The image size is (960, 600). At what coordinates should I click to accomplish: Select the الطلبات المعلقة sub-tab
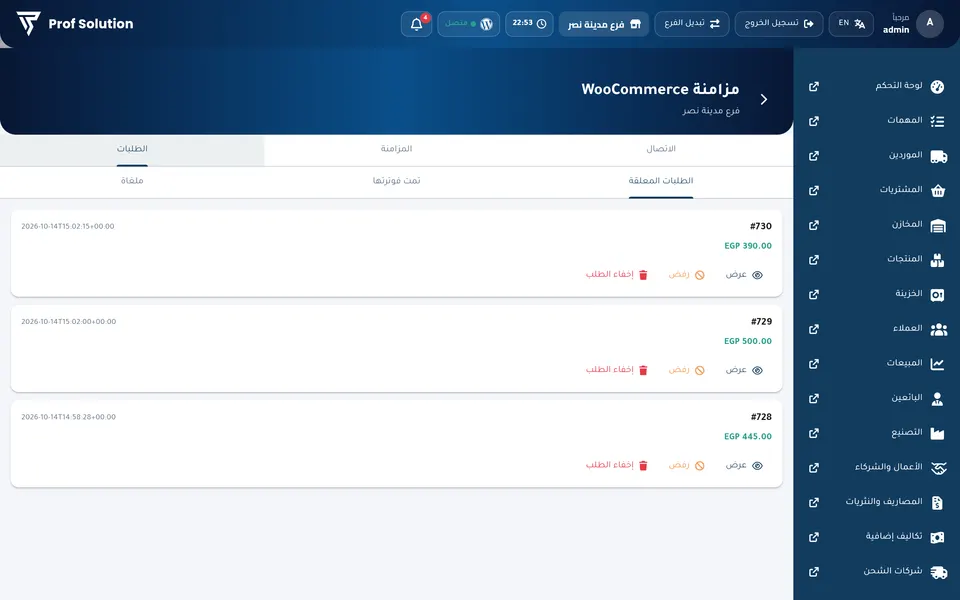(661, 182)
